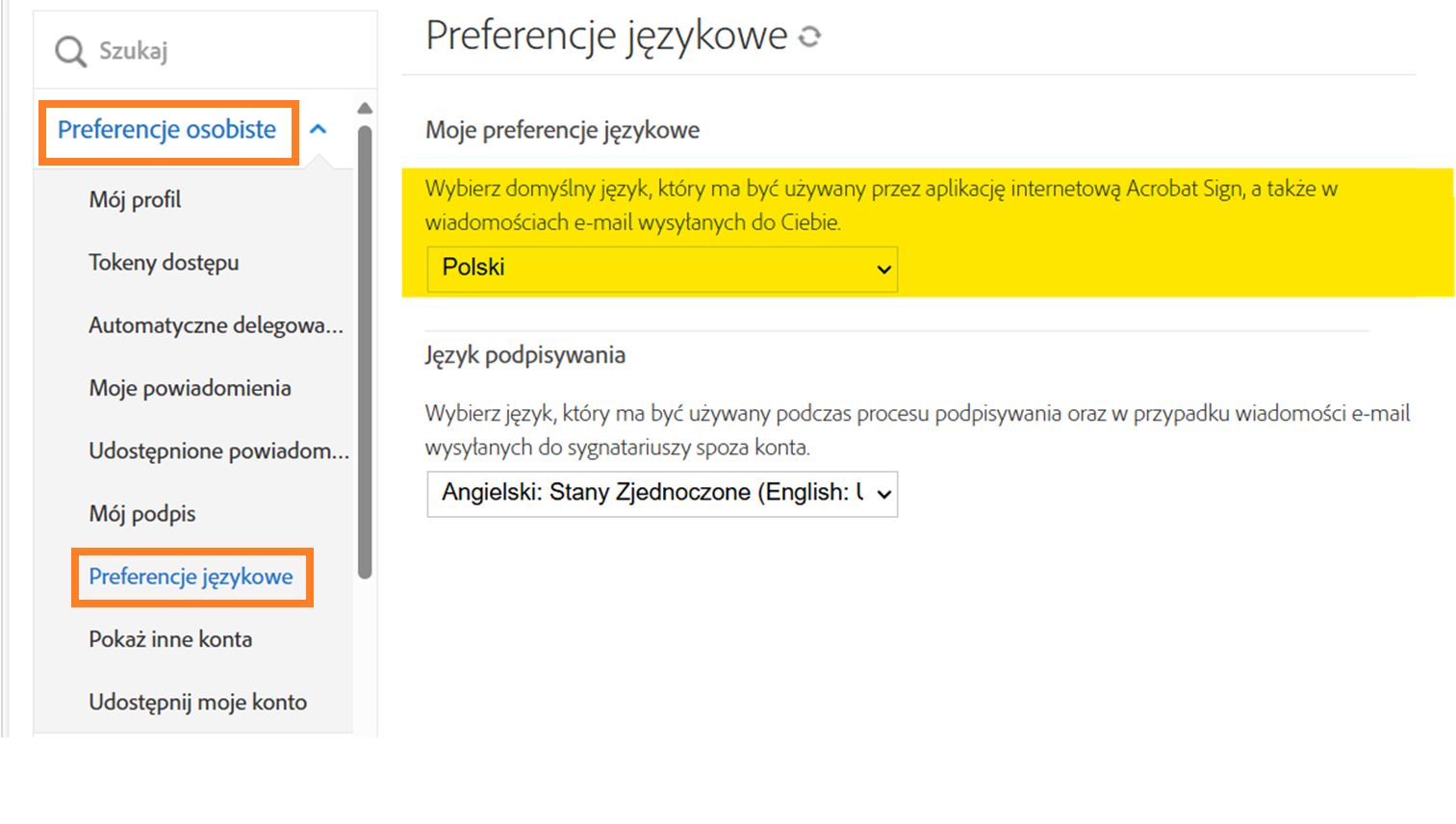Open the Angielski: Stany Zjednoczone signing-language dropdown

click(x=662, y=494)
